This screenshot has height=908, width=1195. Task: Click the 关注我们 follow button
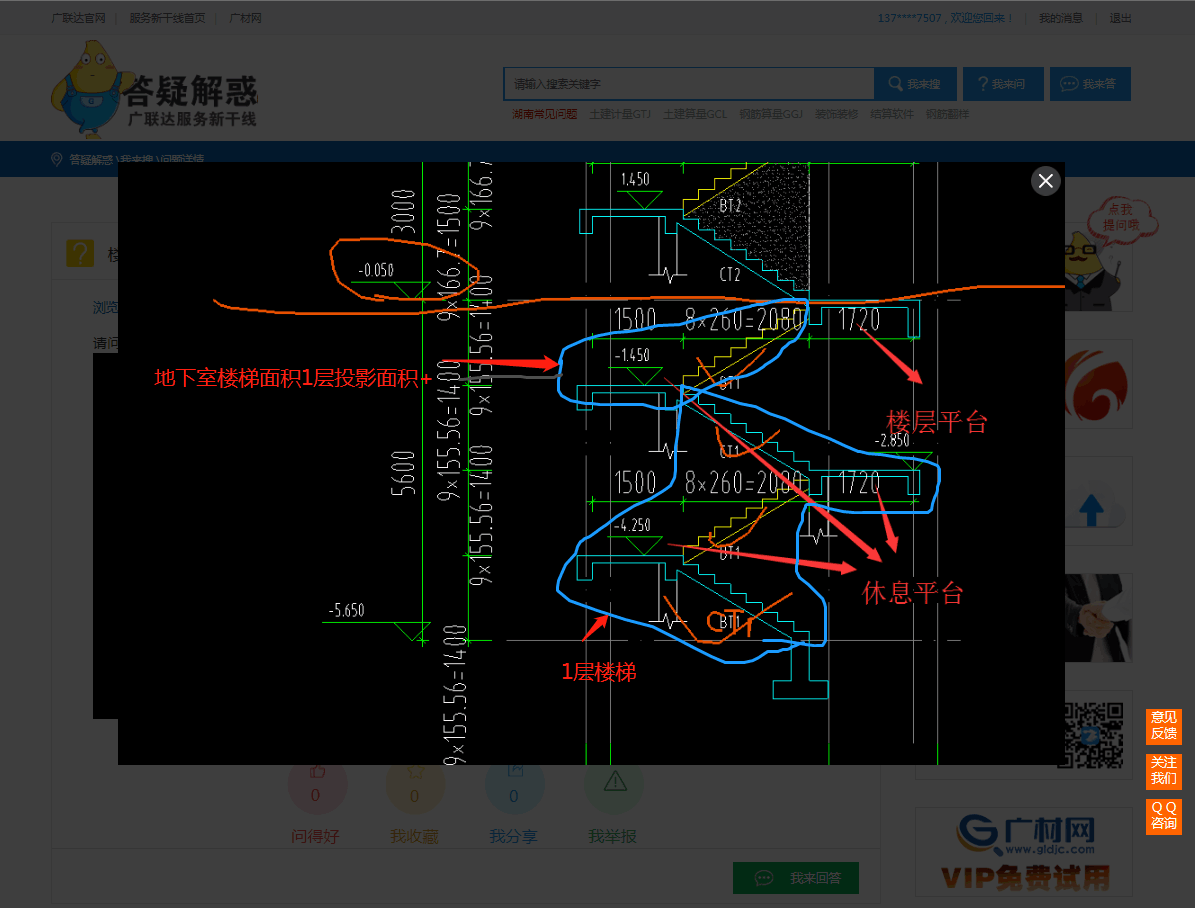tap(1164, 771)
